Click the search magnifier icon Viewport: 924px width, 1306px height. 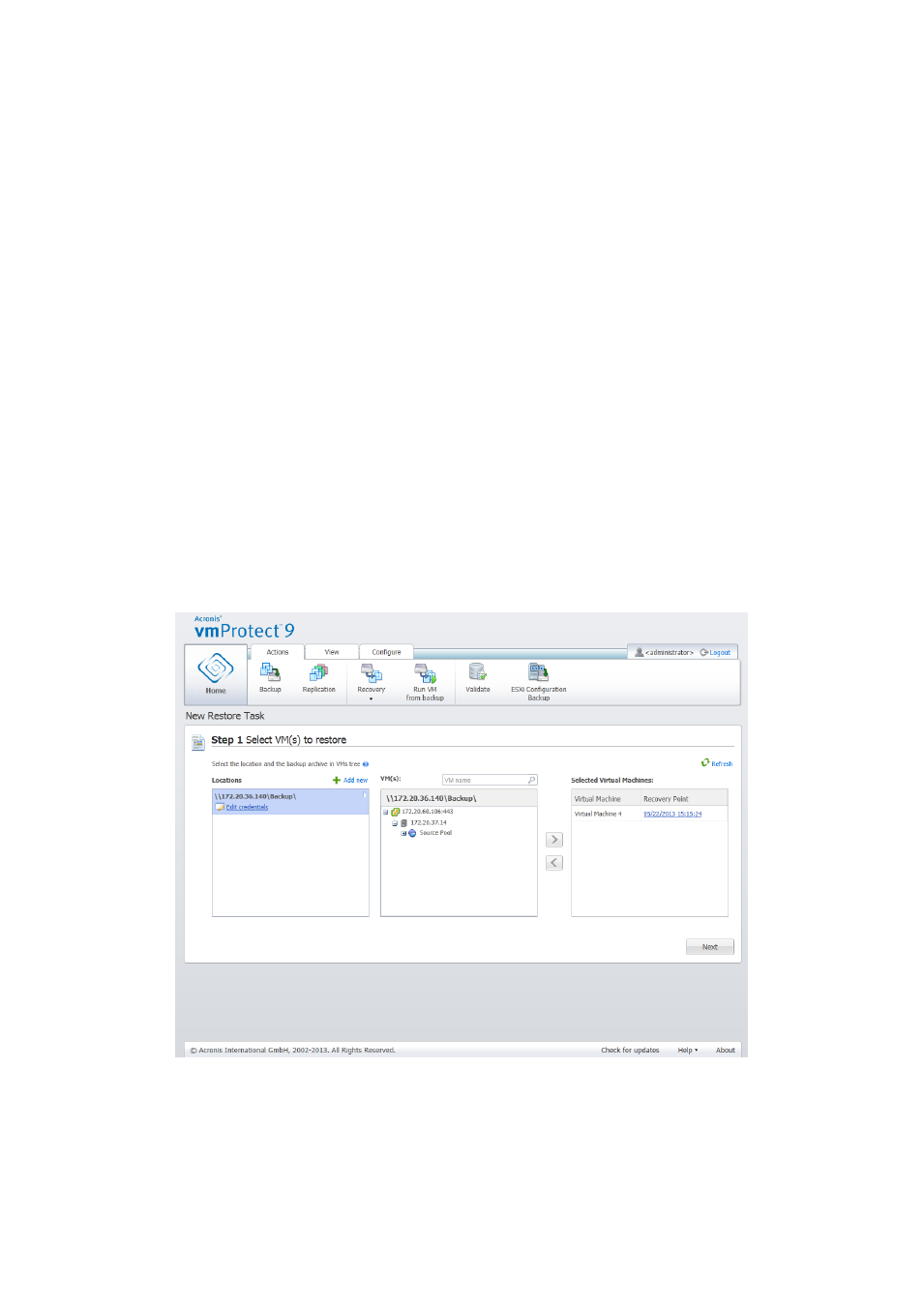coord(531,780)
